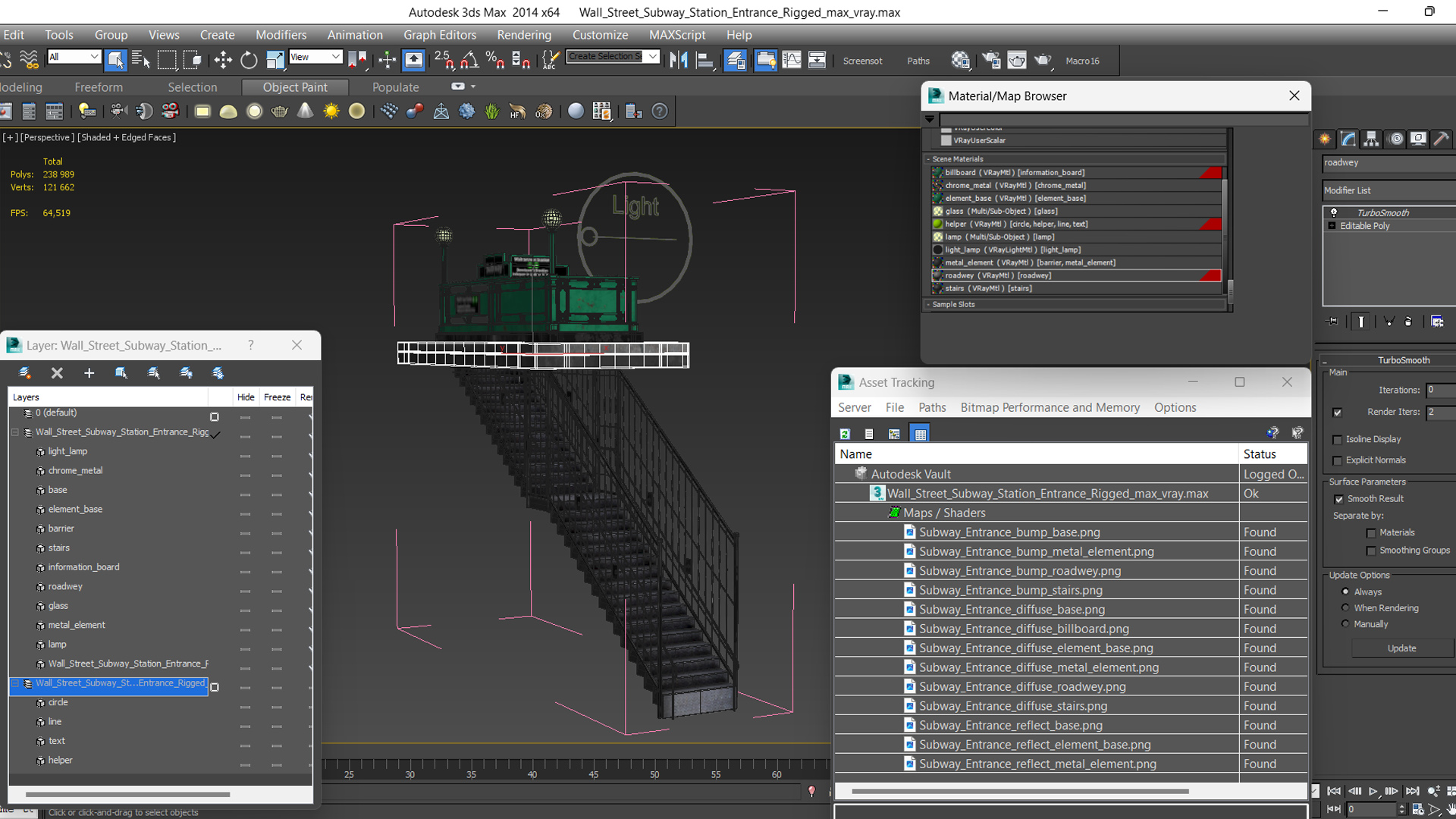Open the Create panel tab
The height and width of the screenshot is (819, 1456).
tap(1325, 139)
